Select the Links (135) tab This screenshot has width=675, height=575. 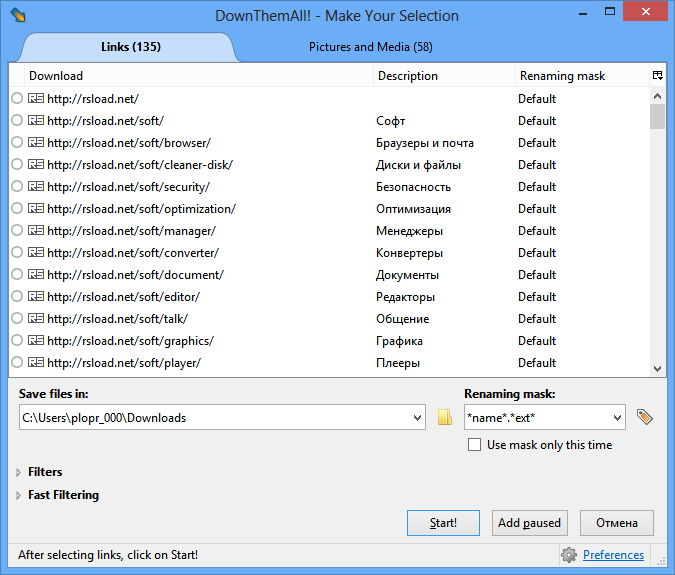coord(131,47)
